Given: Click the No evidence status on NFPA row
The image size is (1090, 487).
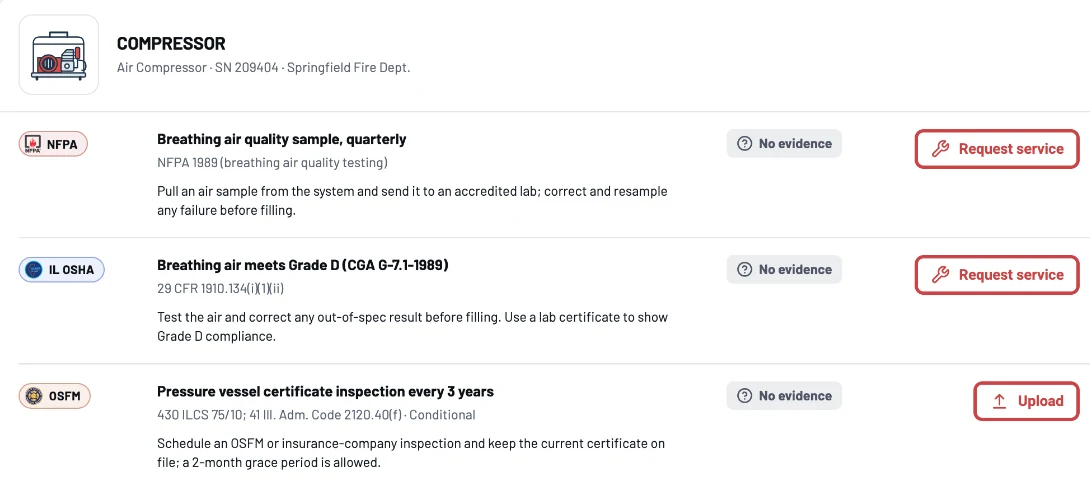Looking at the screenshot, I should [x=784, y=144].
